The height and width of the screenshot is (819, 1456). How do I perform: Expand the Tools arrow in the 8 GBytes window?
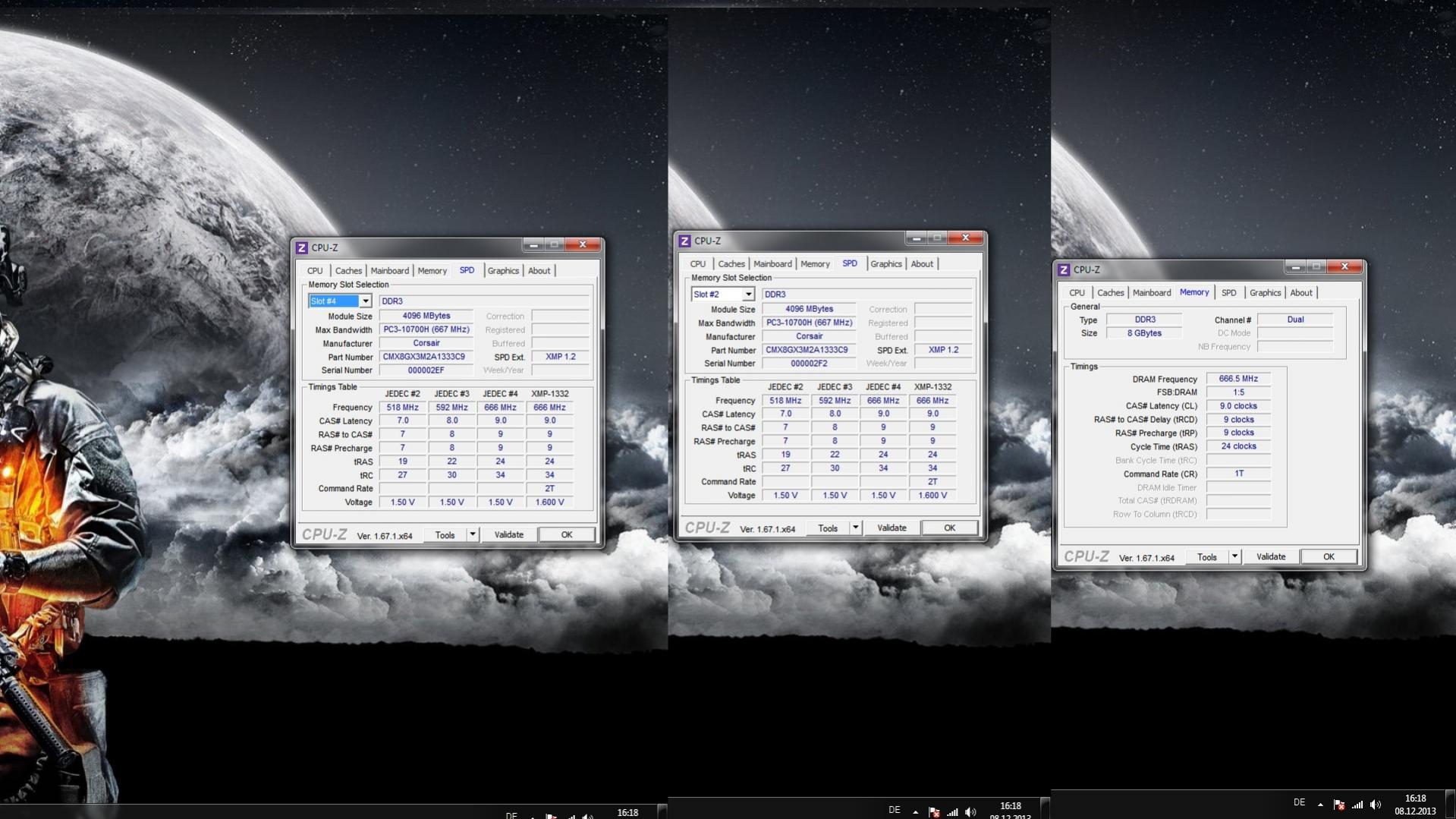pos(1234,556)
